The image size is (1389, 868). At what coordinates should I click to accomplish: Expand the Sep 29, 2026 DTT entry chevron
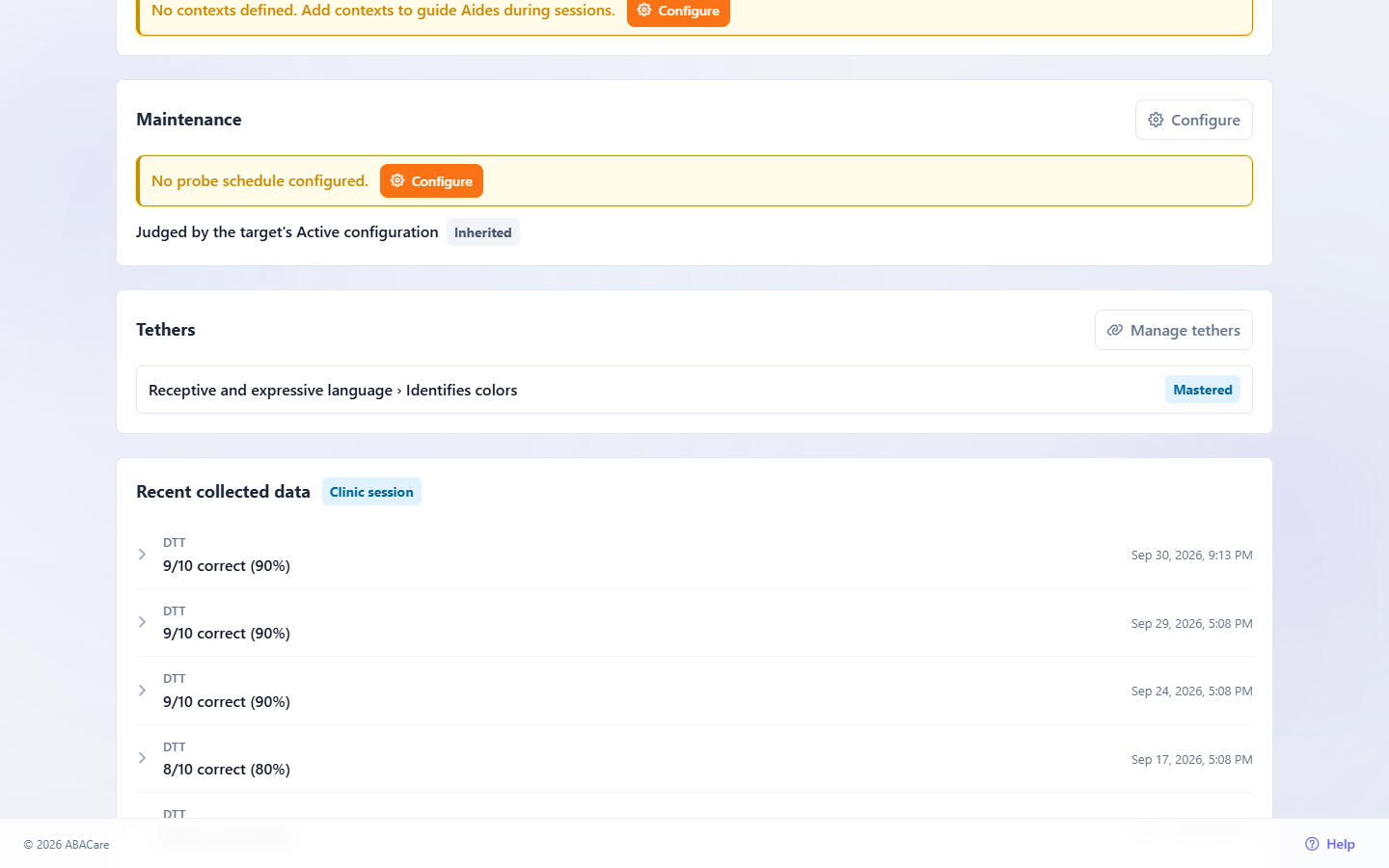[142, 622]
